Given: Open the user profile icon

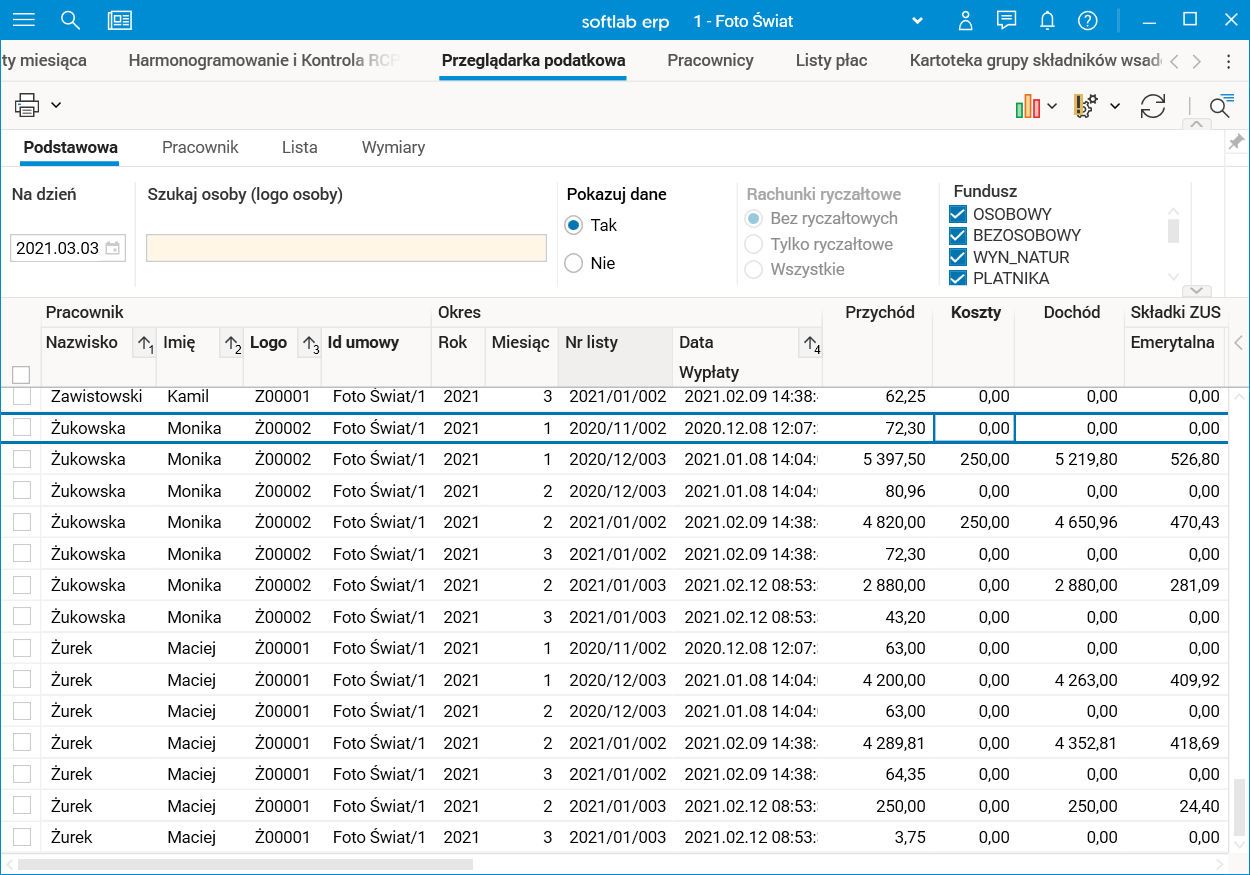Looking at the screenshot, I should coord(965,21).
